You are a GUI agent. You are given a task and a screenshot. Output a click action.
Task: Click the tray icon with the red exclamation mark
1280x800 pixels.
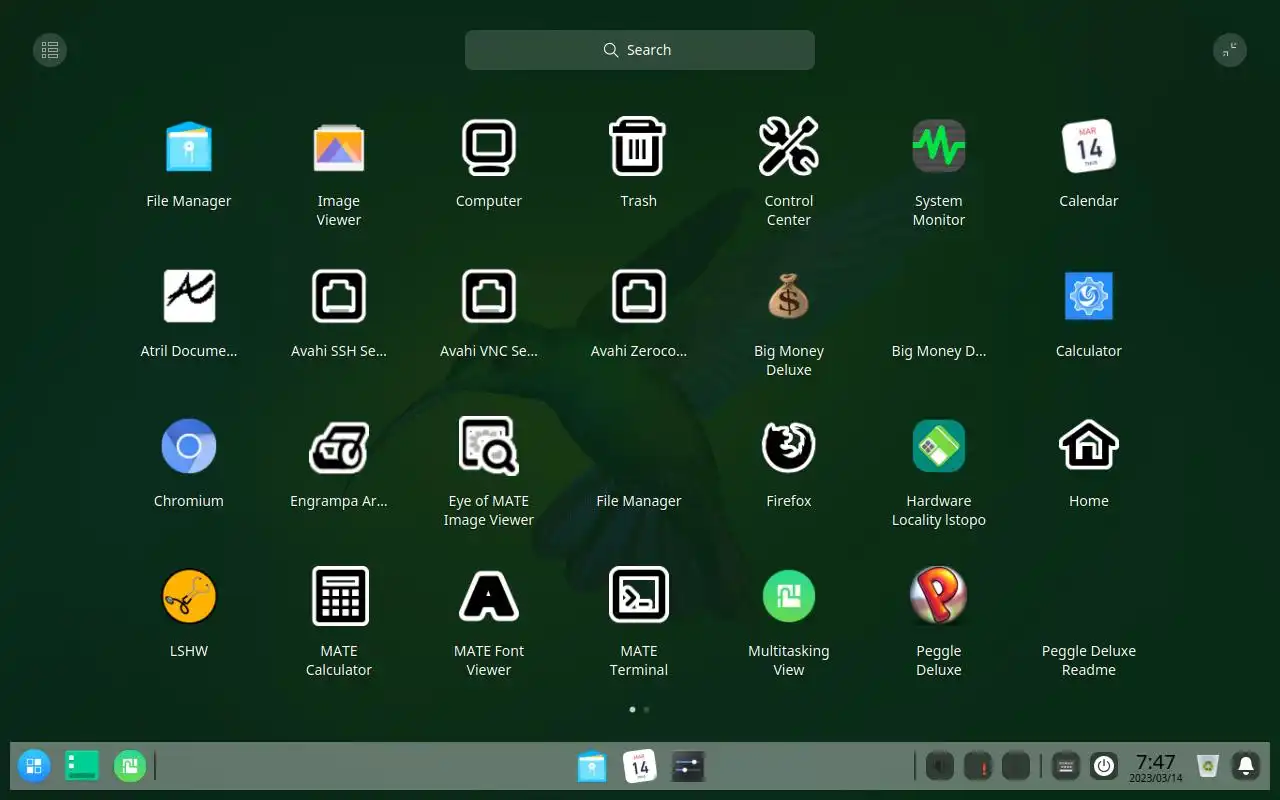pos(978,766)
